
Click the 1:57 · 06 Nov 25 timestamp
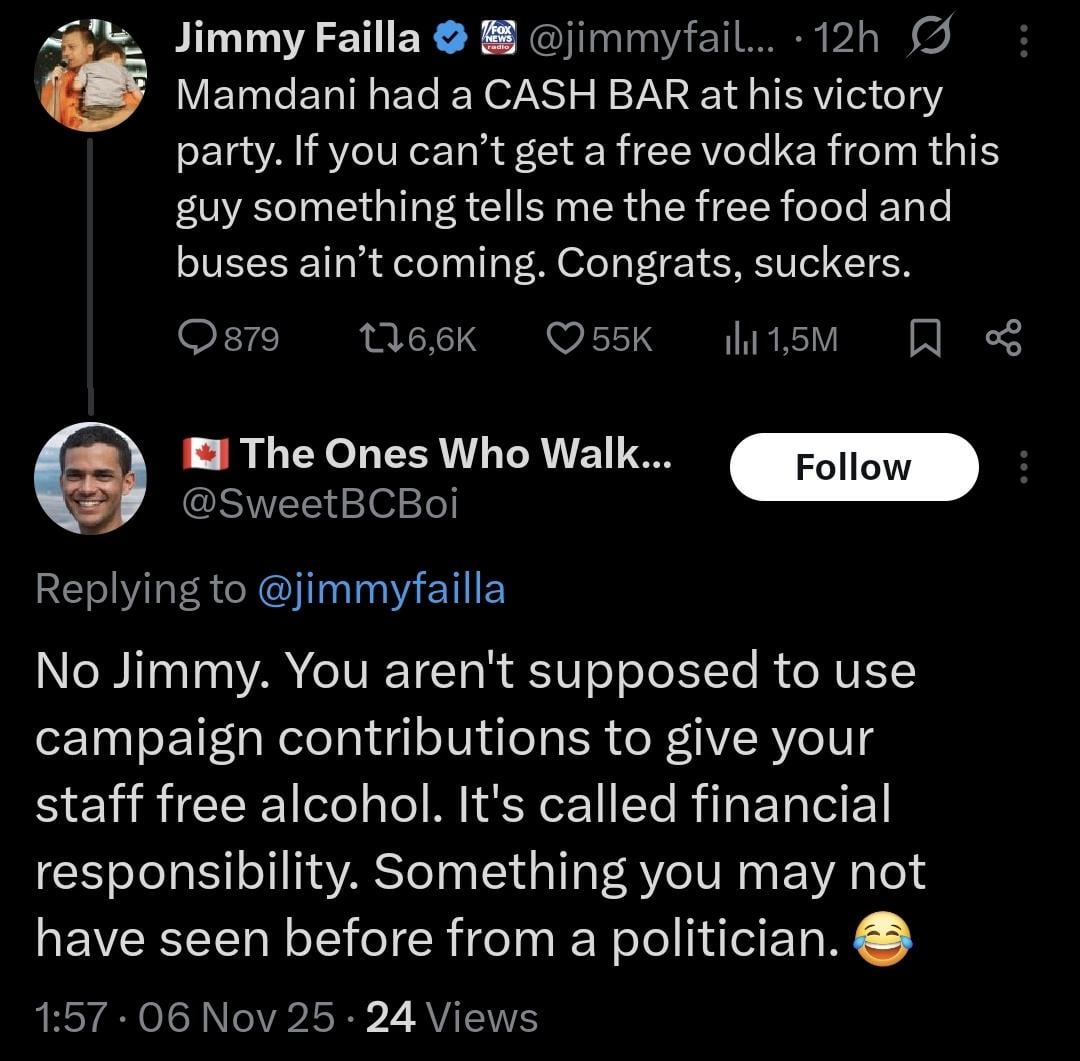(185, 1017)
